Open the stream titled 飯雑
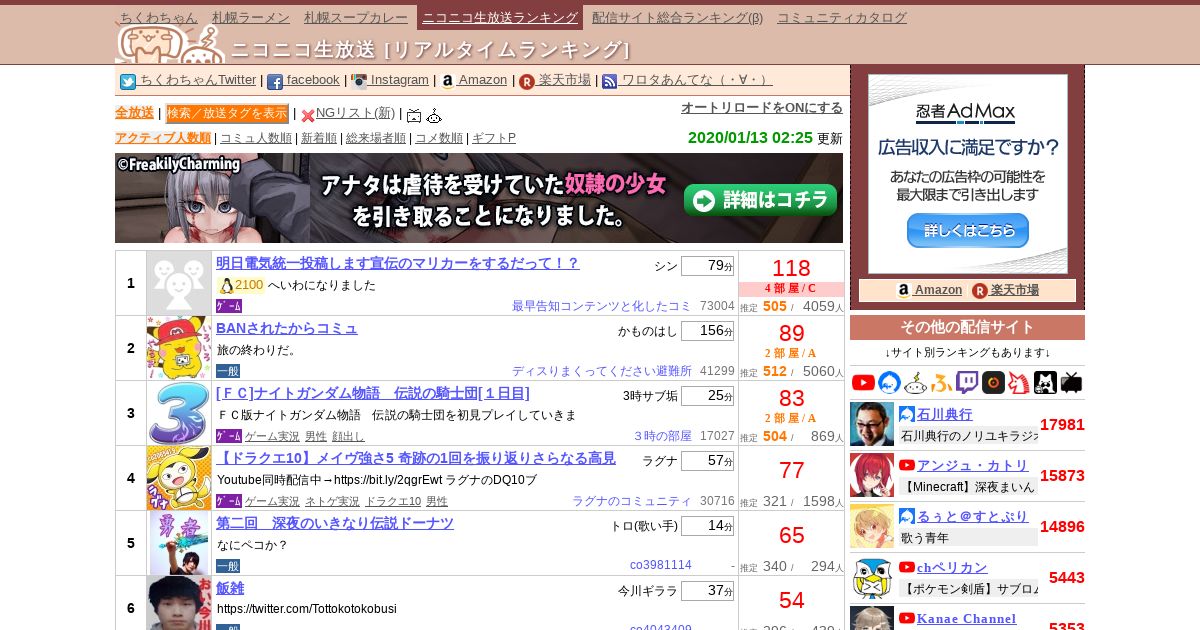This screenshot has width=1200, height=630. point(230,588)
